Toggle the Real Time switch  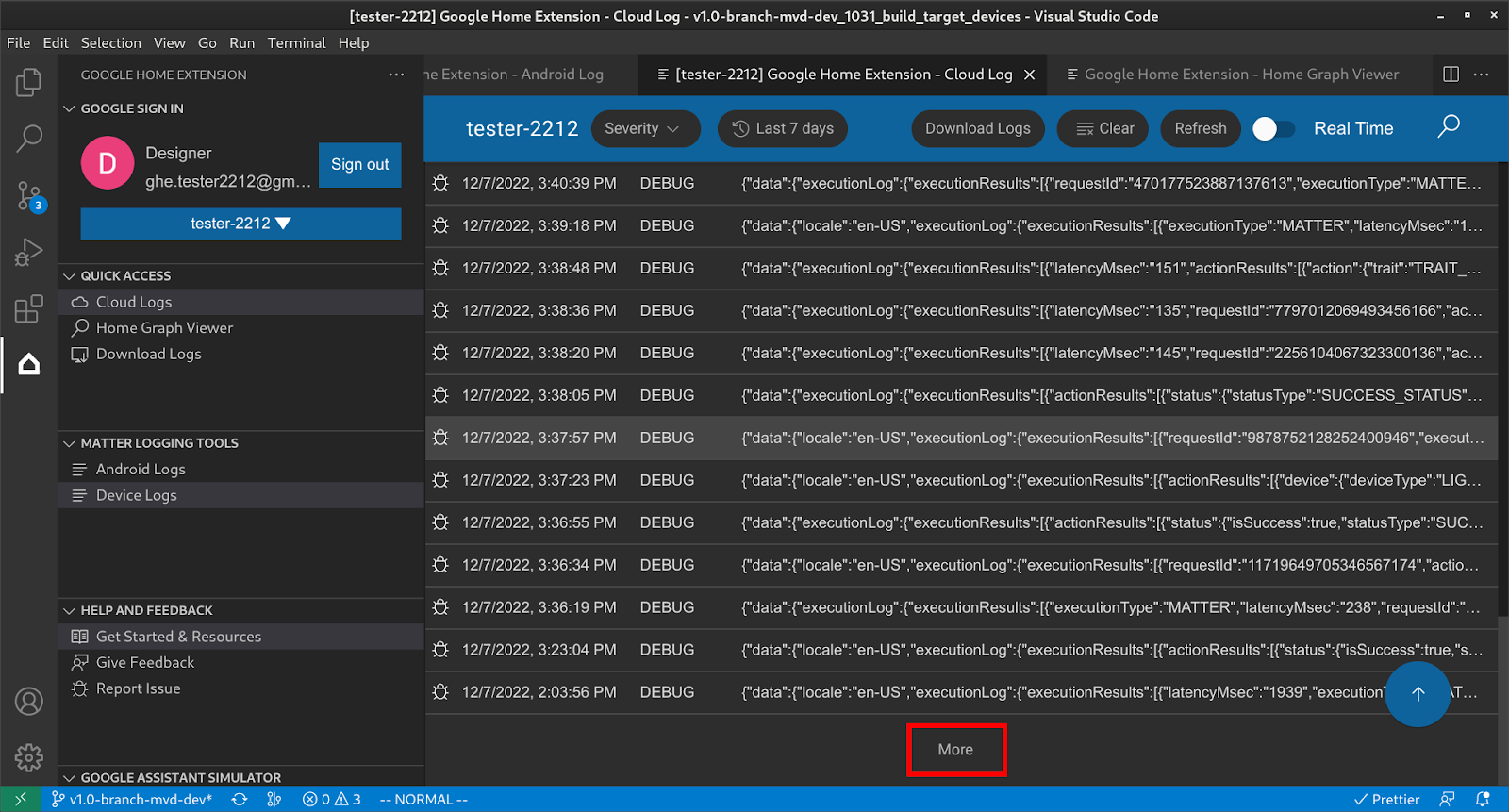[1272, 129]
